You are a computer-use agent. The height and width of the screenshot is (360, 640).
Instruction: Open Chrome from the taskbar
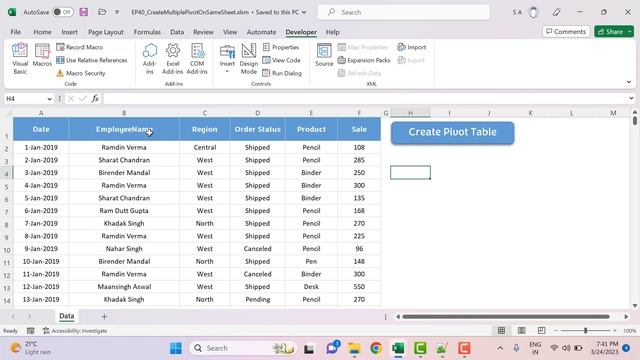click(376, 348)
